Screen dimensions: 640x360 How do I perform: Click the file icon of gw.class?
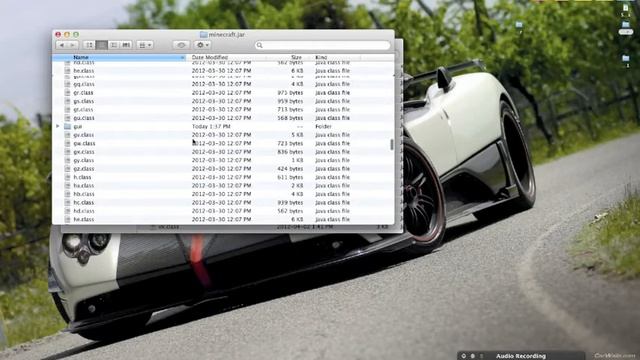(x=67, y=143)
